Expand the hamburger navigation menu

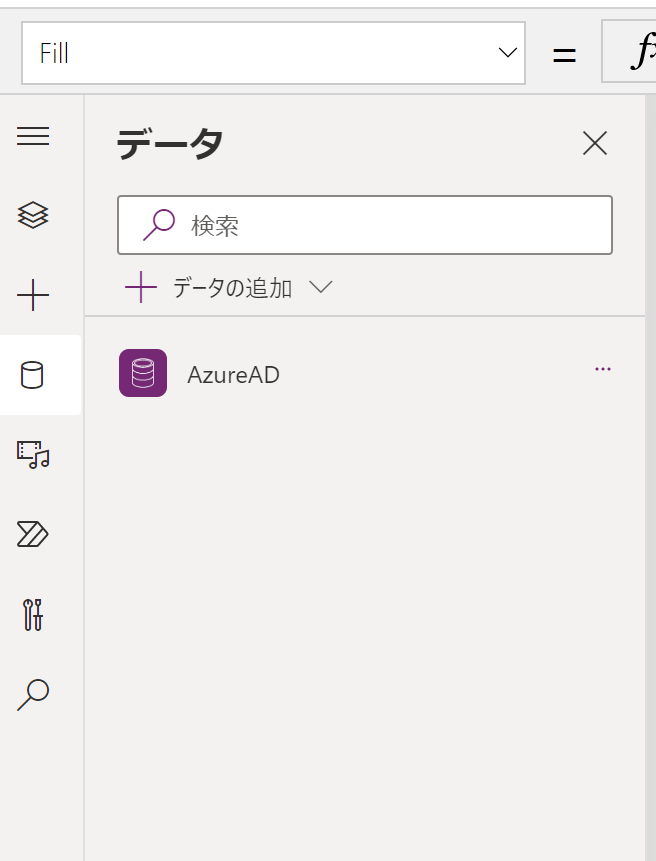(x=33, y=137)
